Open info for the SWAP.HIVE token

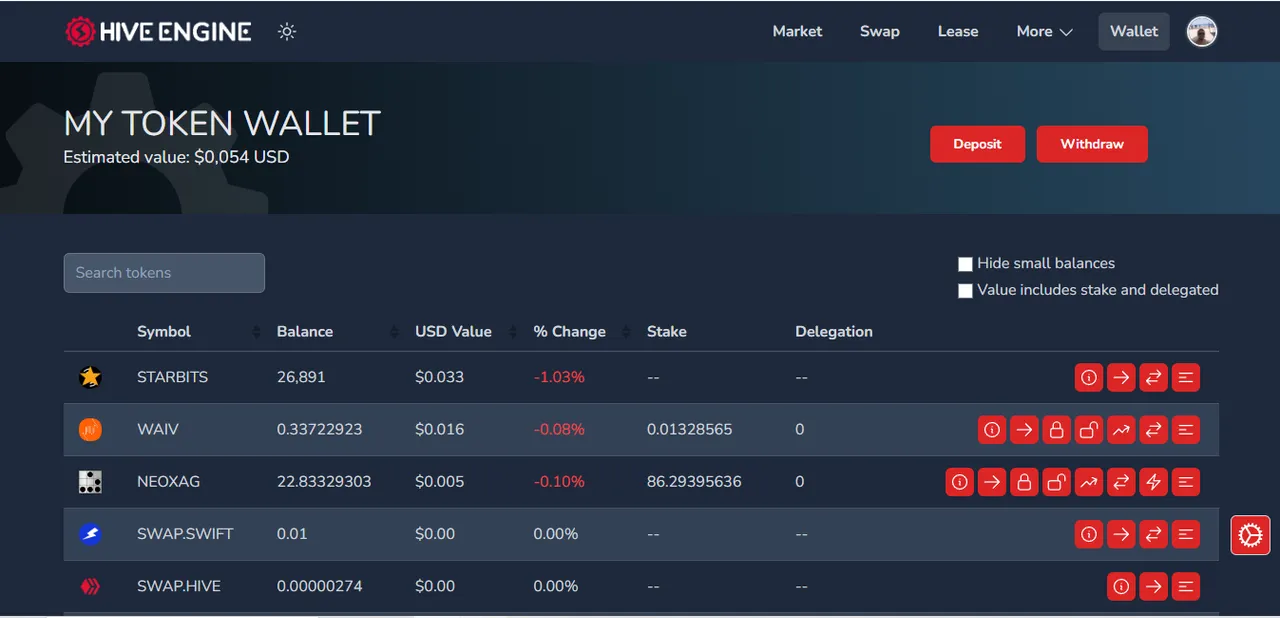1121,586
